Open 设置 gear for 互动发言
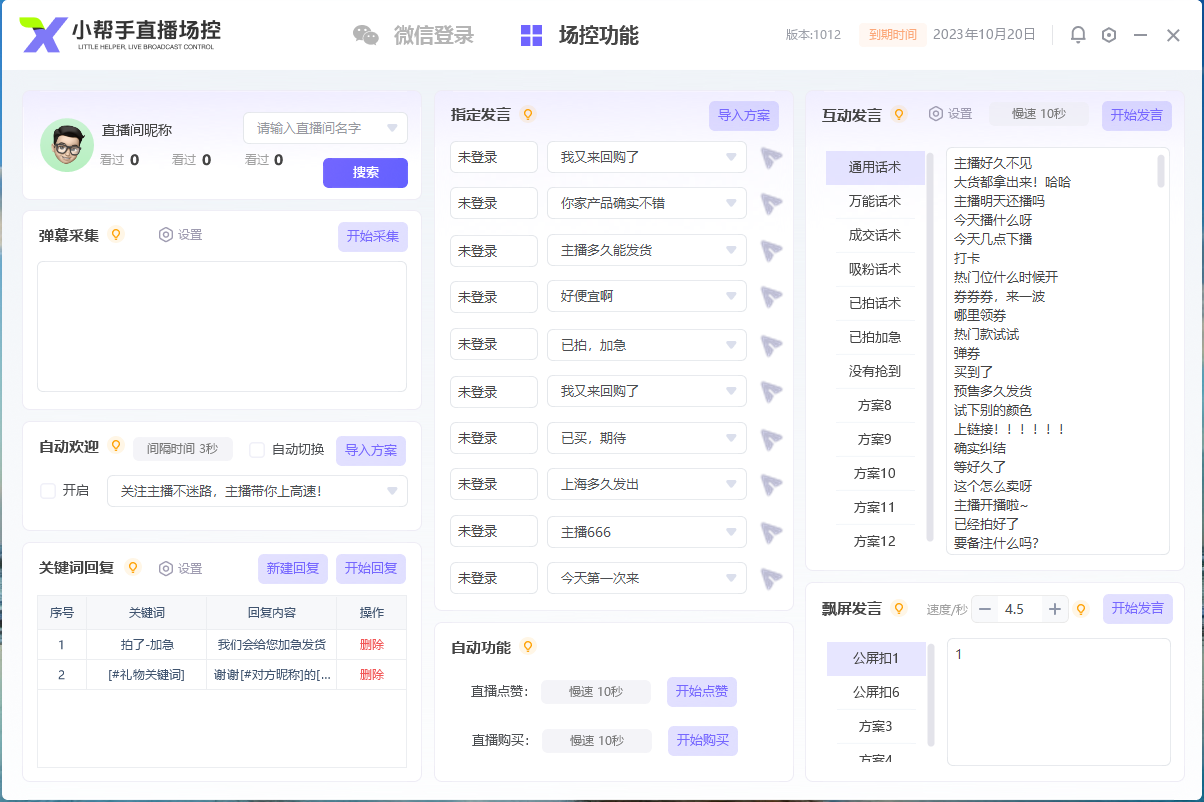 (x=936, y=114)
